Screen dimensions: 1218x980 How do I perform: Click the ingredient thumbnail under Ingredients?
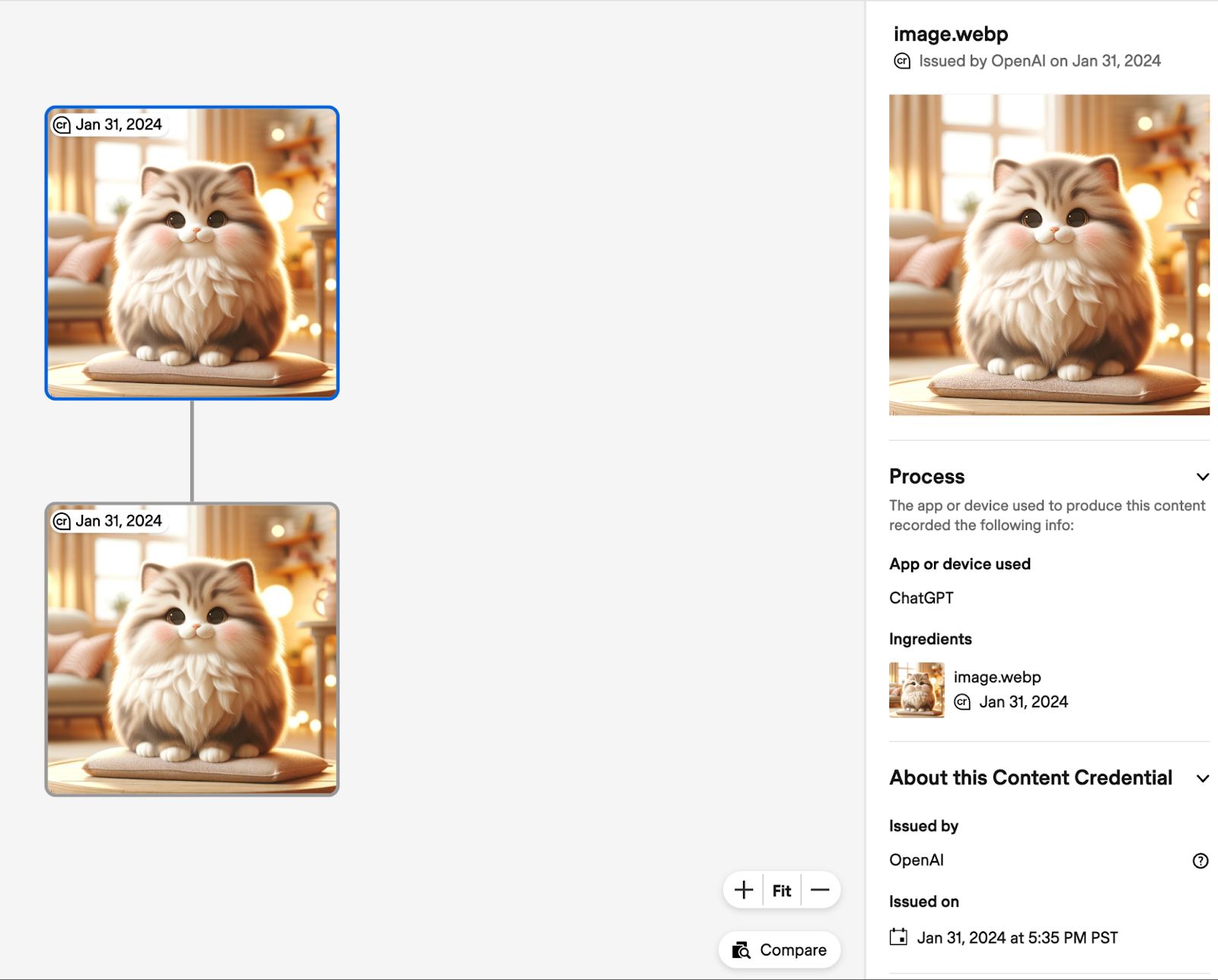917,688
